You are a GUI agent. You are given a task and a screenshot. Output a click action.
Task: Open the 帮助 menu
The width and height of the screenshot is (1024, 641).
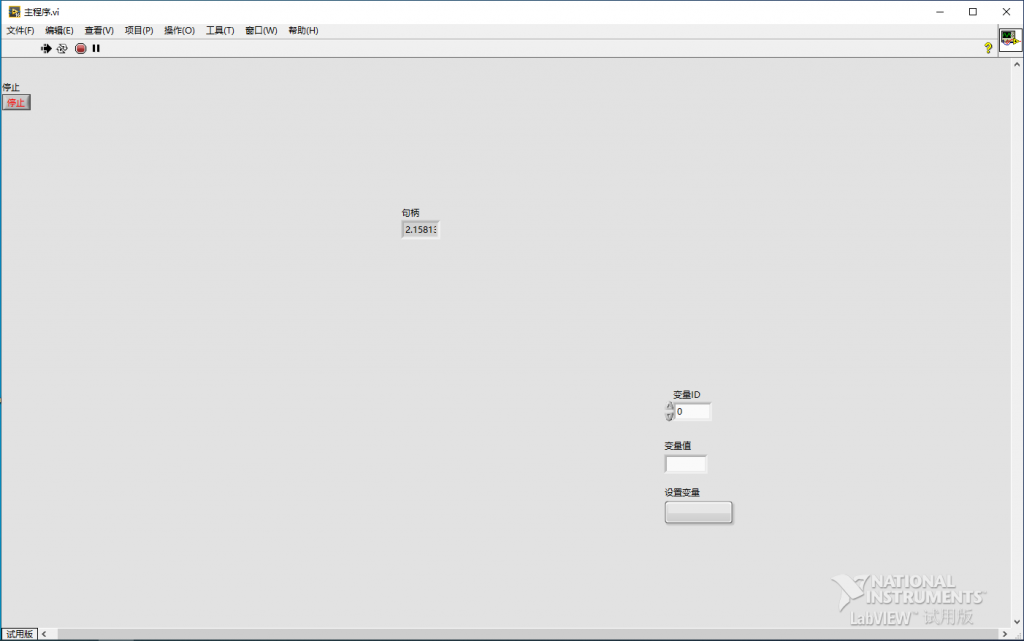[303, 30]
